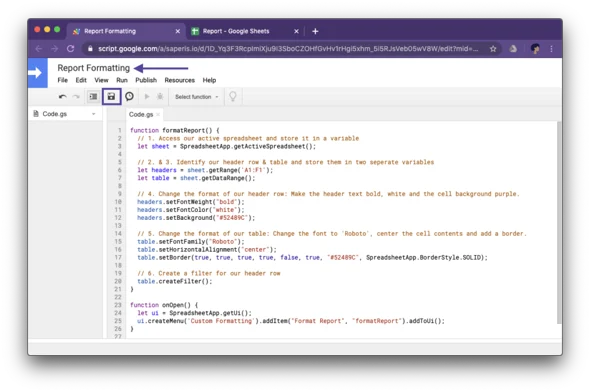Click the line starting 'ui.createMenu('
This screenshot has width=590, height=392.
[x=291, y=321]
